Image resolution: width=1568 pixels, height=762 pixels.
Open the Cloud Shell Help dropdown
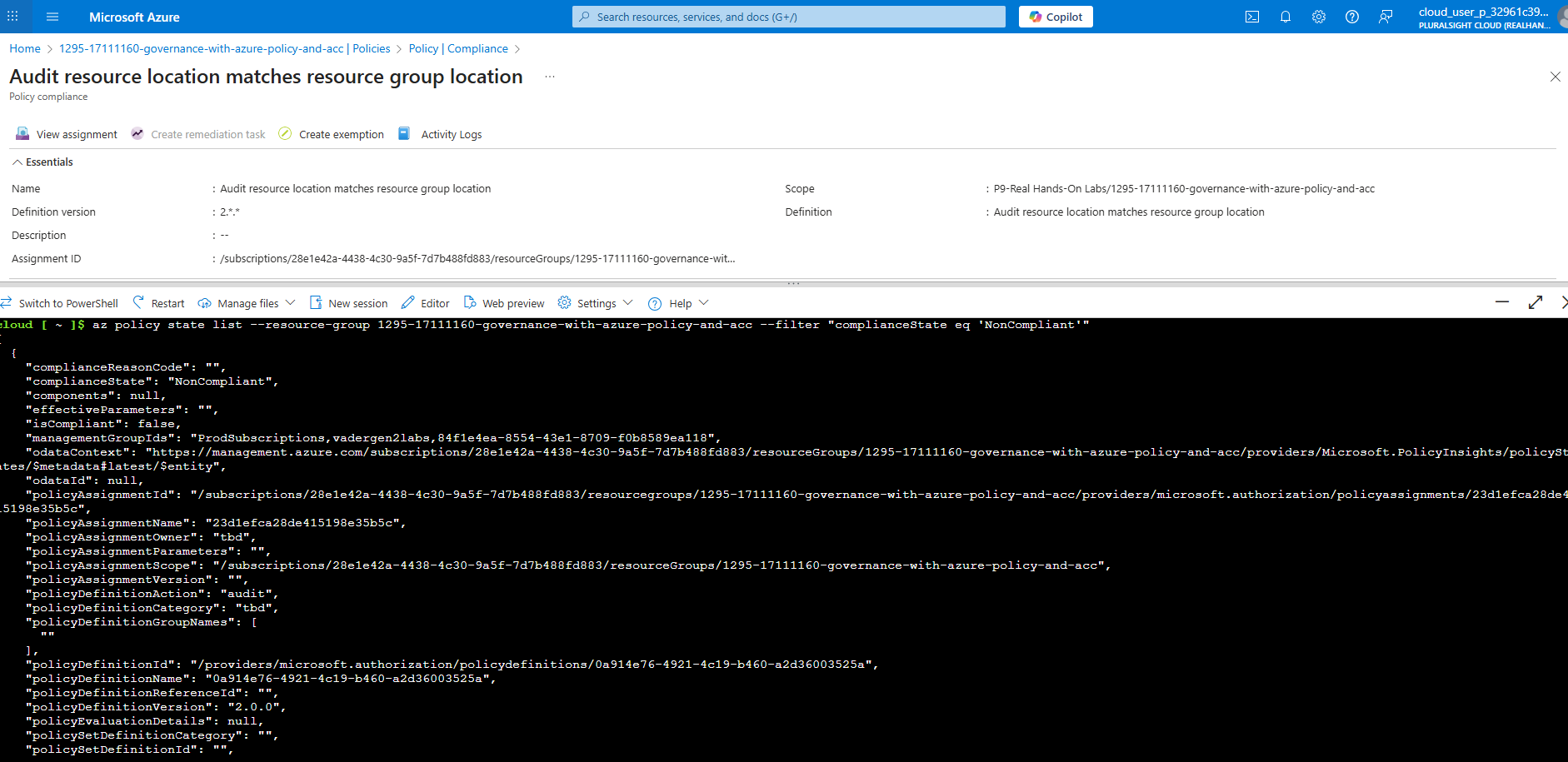click(677, 302)
